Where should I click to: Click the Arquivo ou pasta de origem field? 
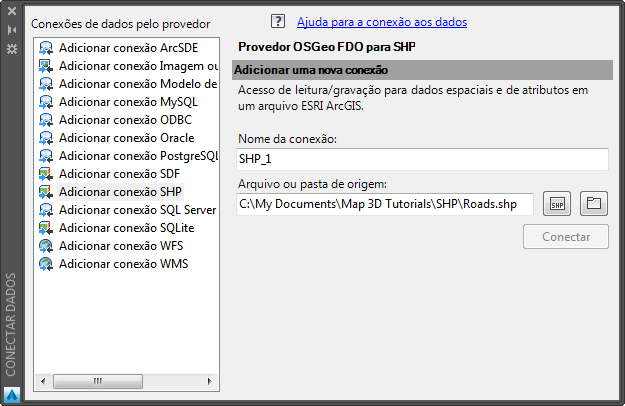(385, 204)
